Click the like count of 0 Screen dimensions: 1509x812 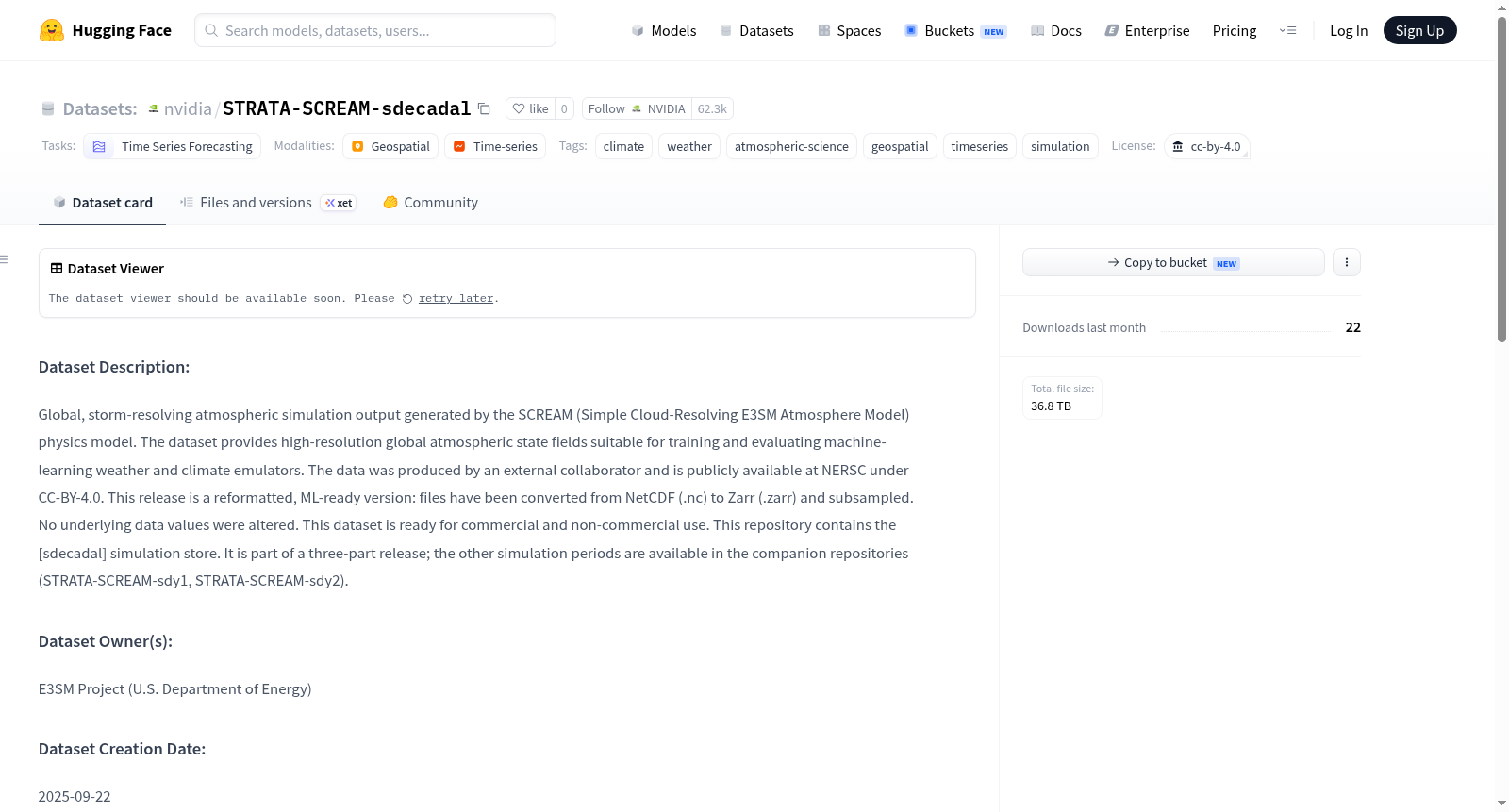tap(564, 108)
